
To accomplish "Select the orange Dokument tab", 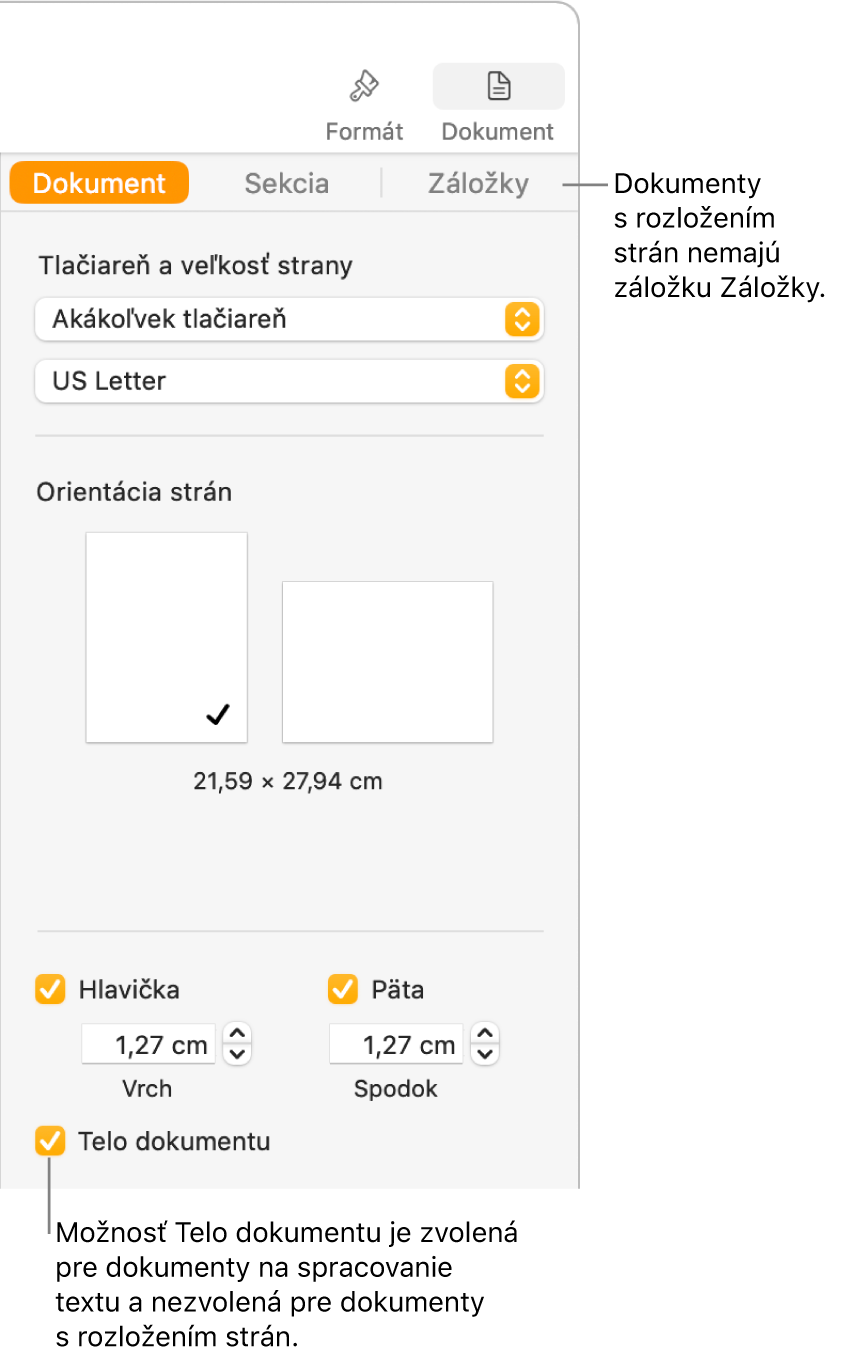I will pos(99,184).
